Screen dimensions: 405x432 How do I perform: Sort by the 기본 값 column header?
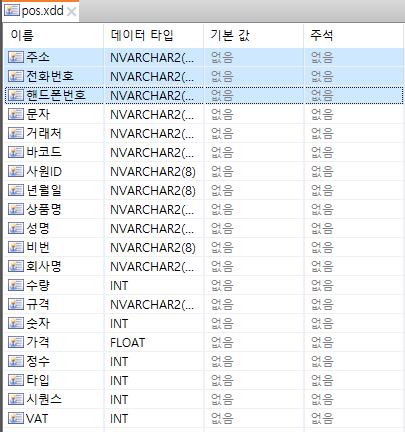point(253,35)
